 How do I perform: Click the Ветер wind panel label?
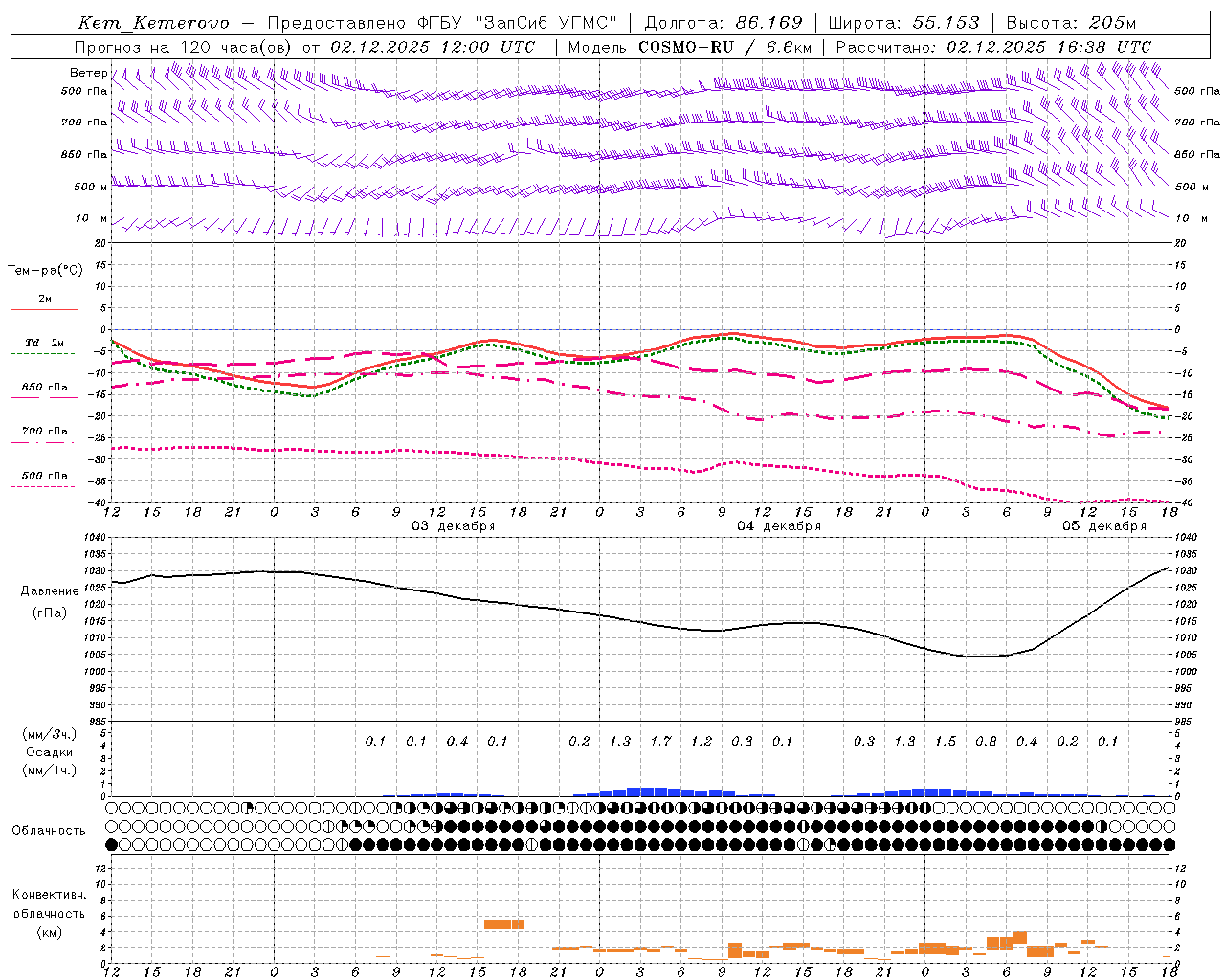pyautogui.click(x=88, y=73)
